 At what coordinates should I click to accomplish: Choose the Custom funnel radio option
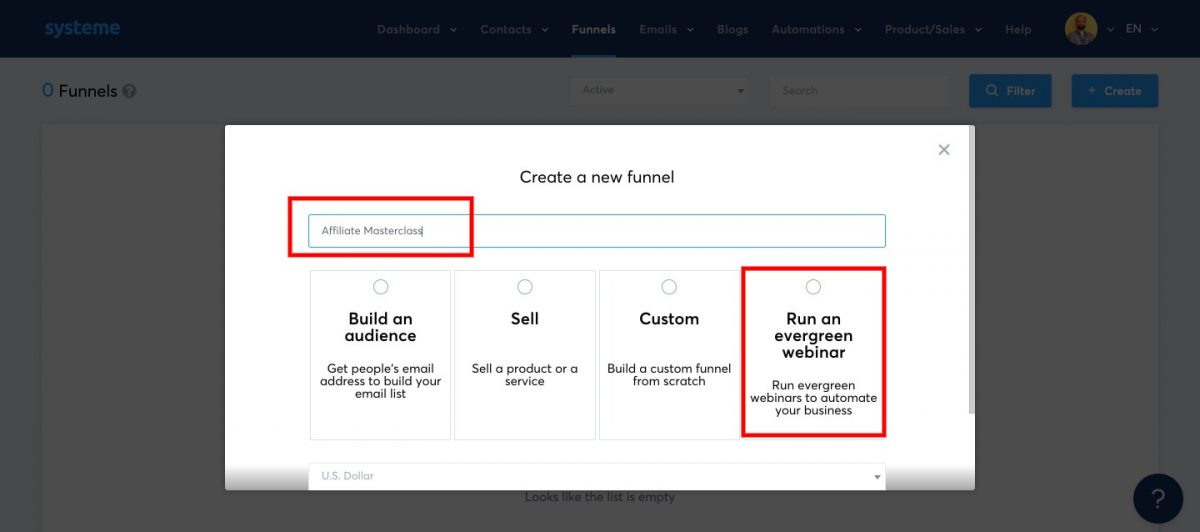669,287
